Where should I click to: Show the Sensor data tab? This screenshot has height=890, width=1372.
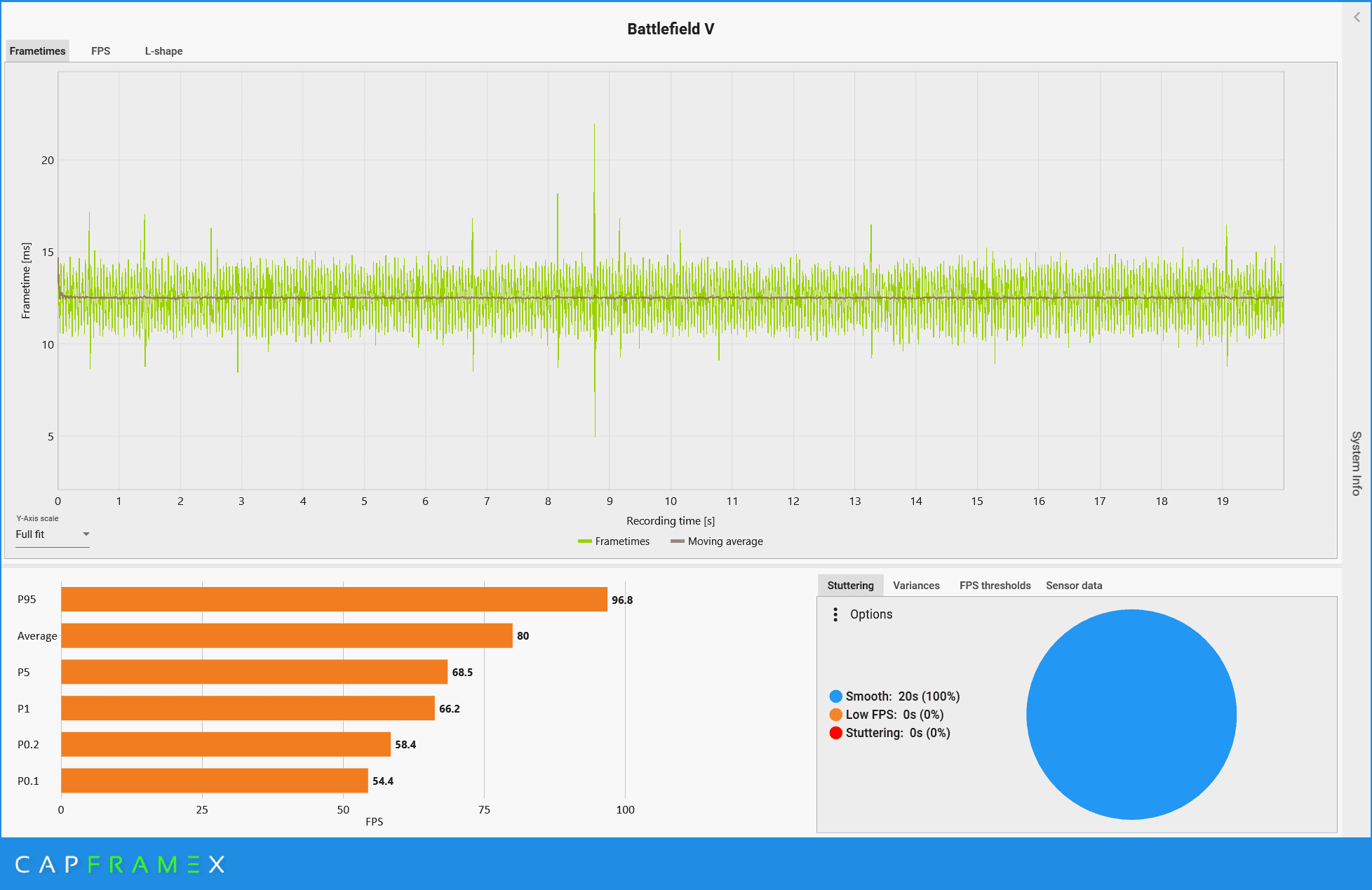pyautogui.click(x=1074, y=586)
